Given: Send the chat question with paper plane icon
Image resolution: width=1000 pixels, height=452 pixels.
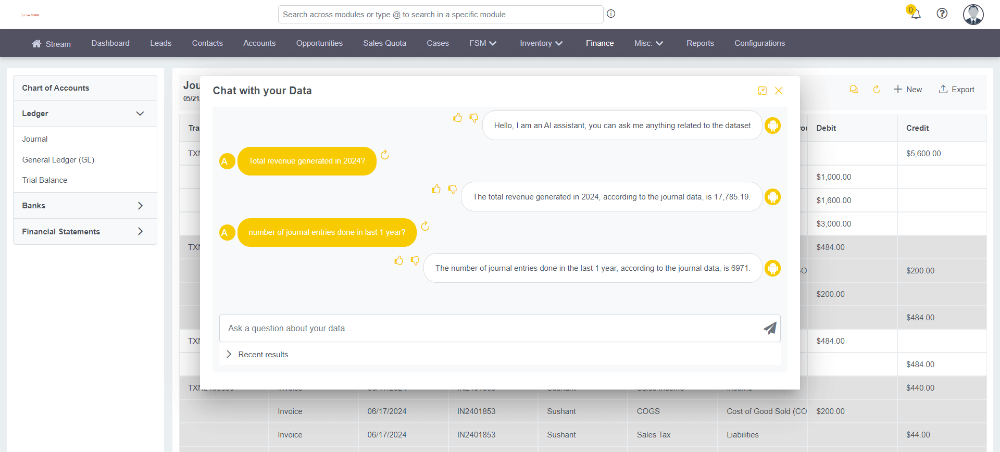Looking at the screenshot, I should 769,328.
